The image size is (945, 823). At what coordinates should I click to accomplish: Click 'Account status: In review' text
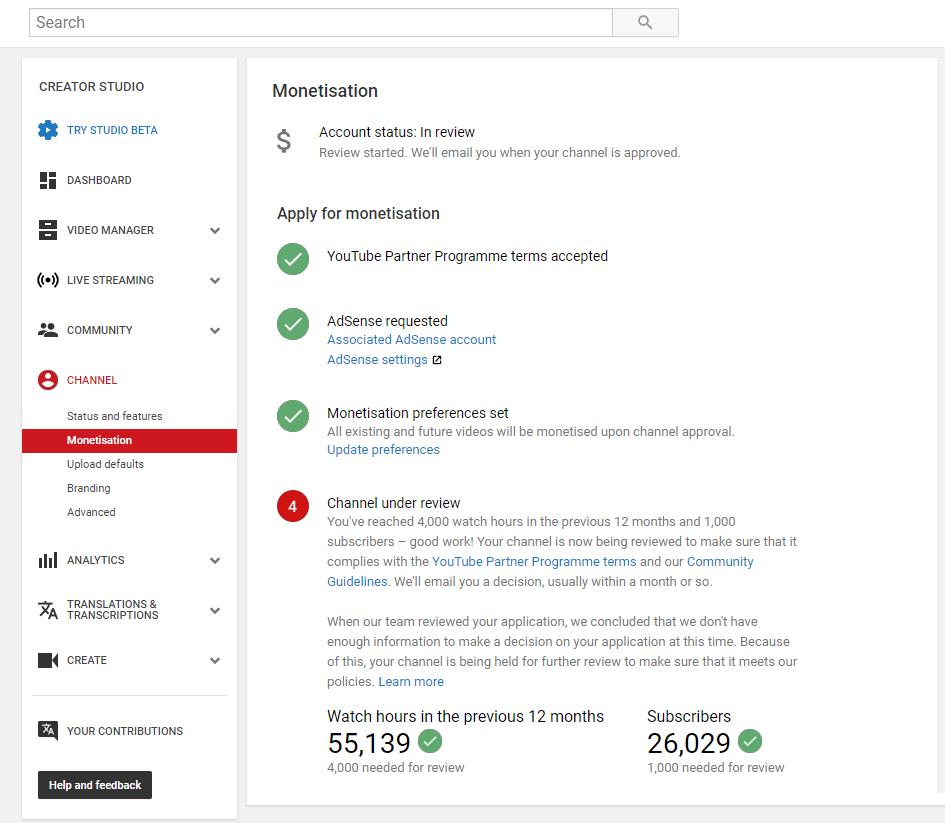pyautogui.click(x=397, y=132)
